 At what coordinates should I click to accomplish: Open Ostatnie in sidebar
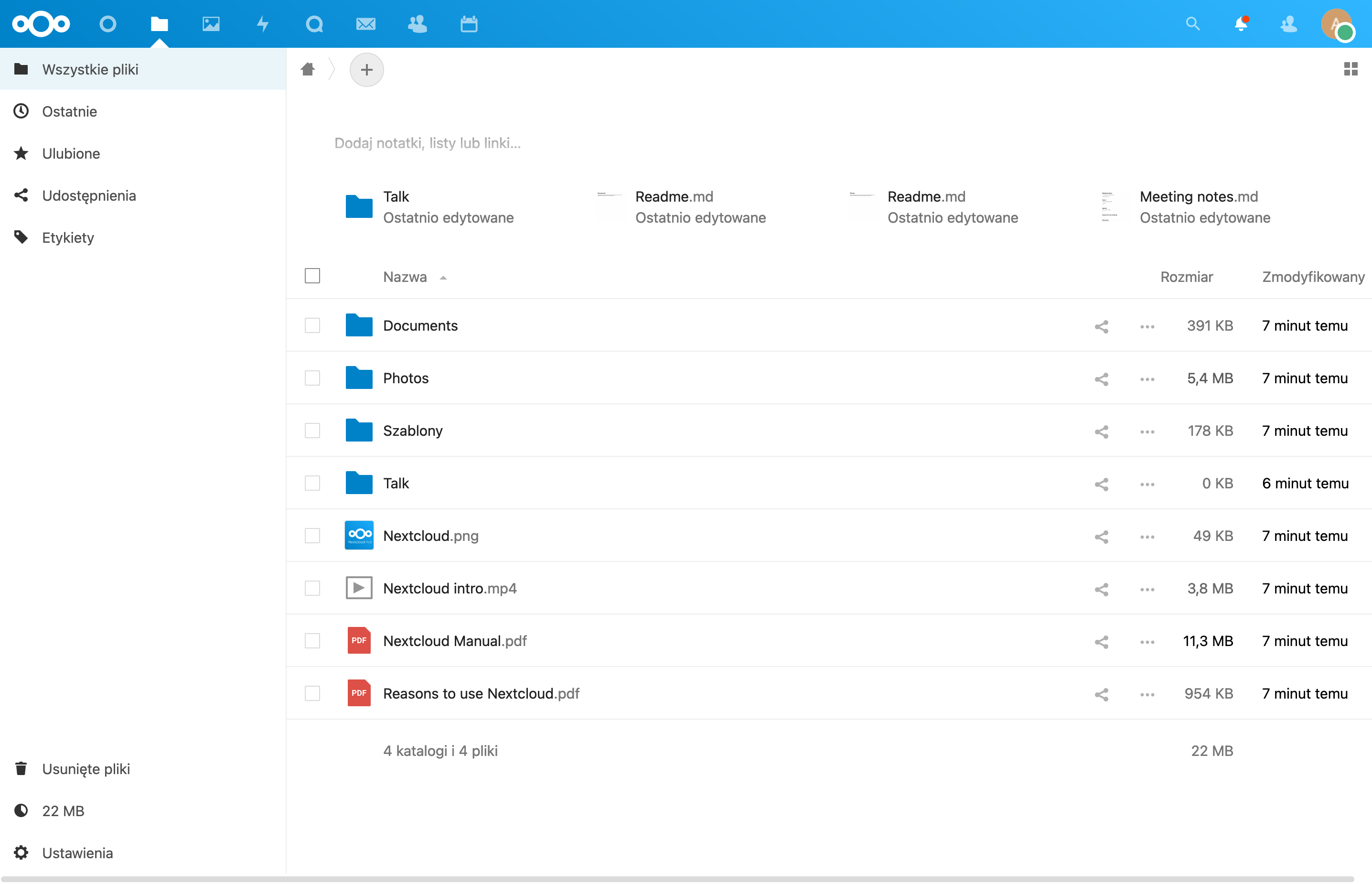[143, 111]
